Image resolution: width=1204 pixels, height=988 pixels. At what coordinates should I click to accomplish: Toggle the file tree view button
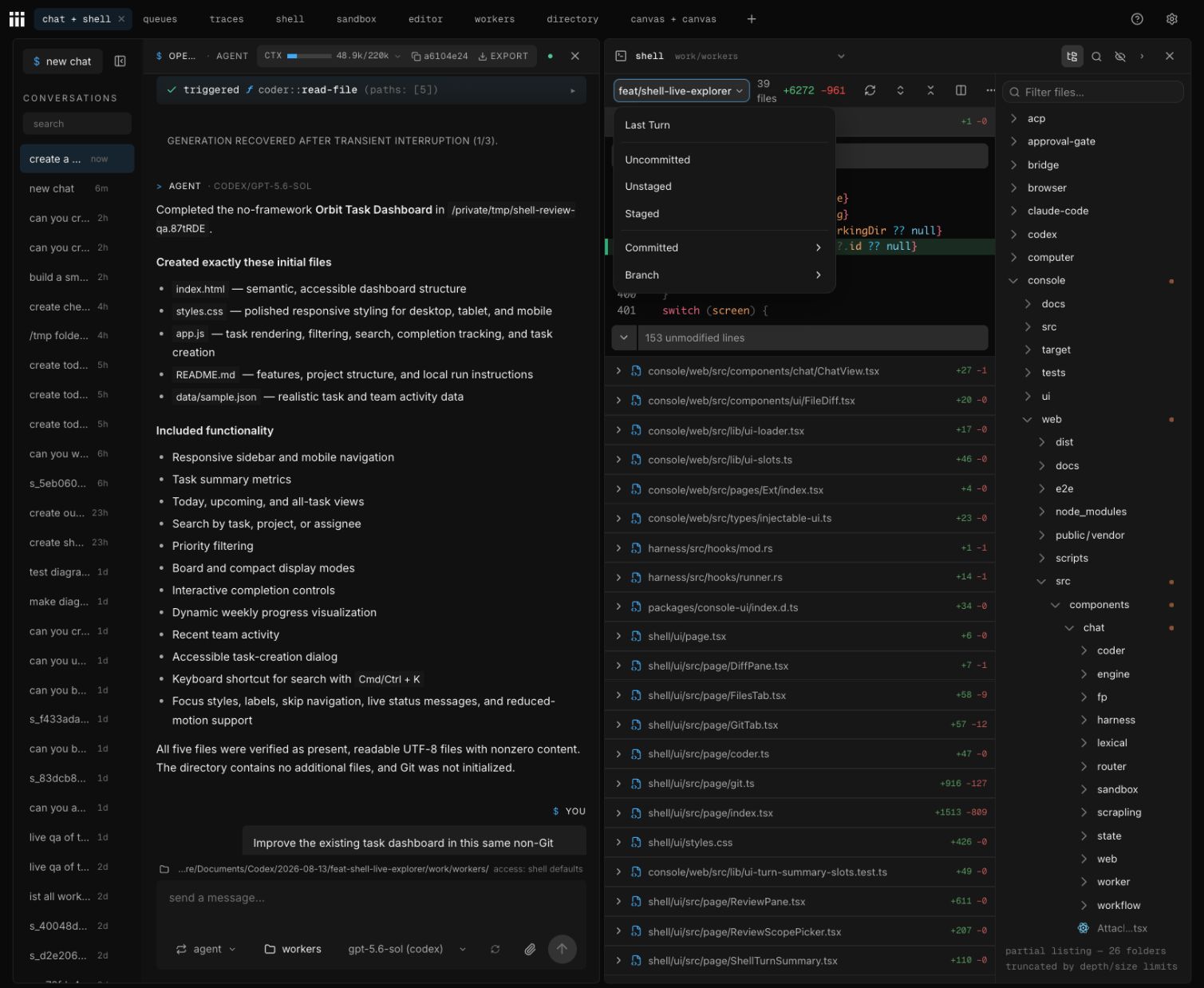coord(1072,57)
